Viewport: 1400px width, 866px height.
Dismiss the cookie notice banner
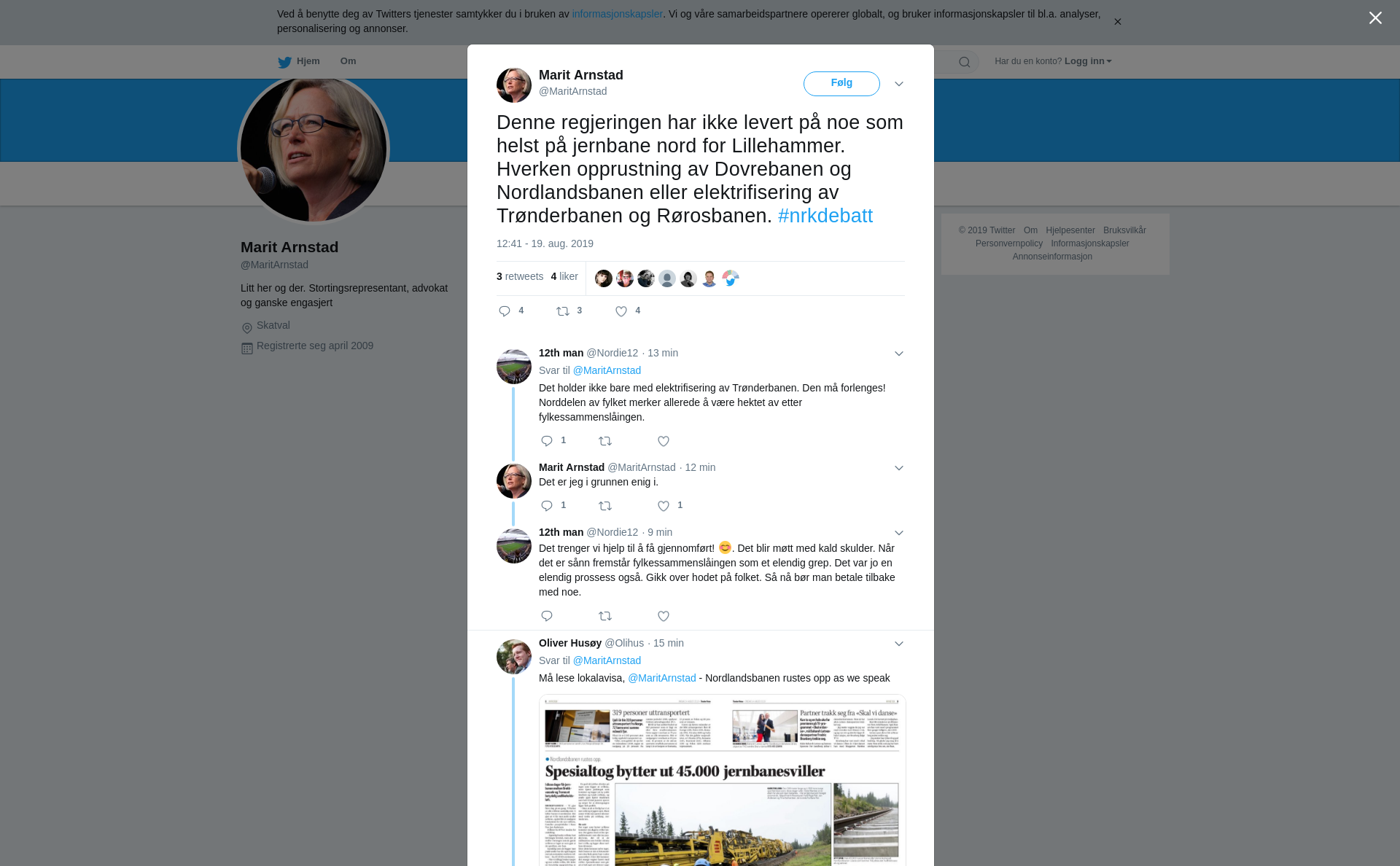[x=1117, y=22]
